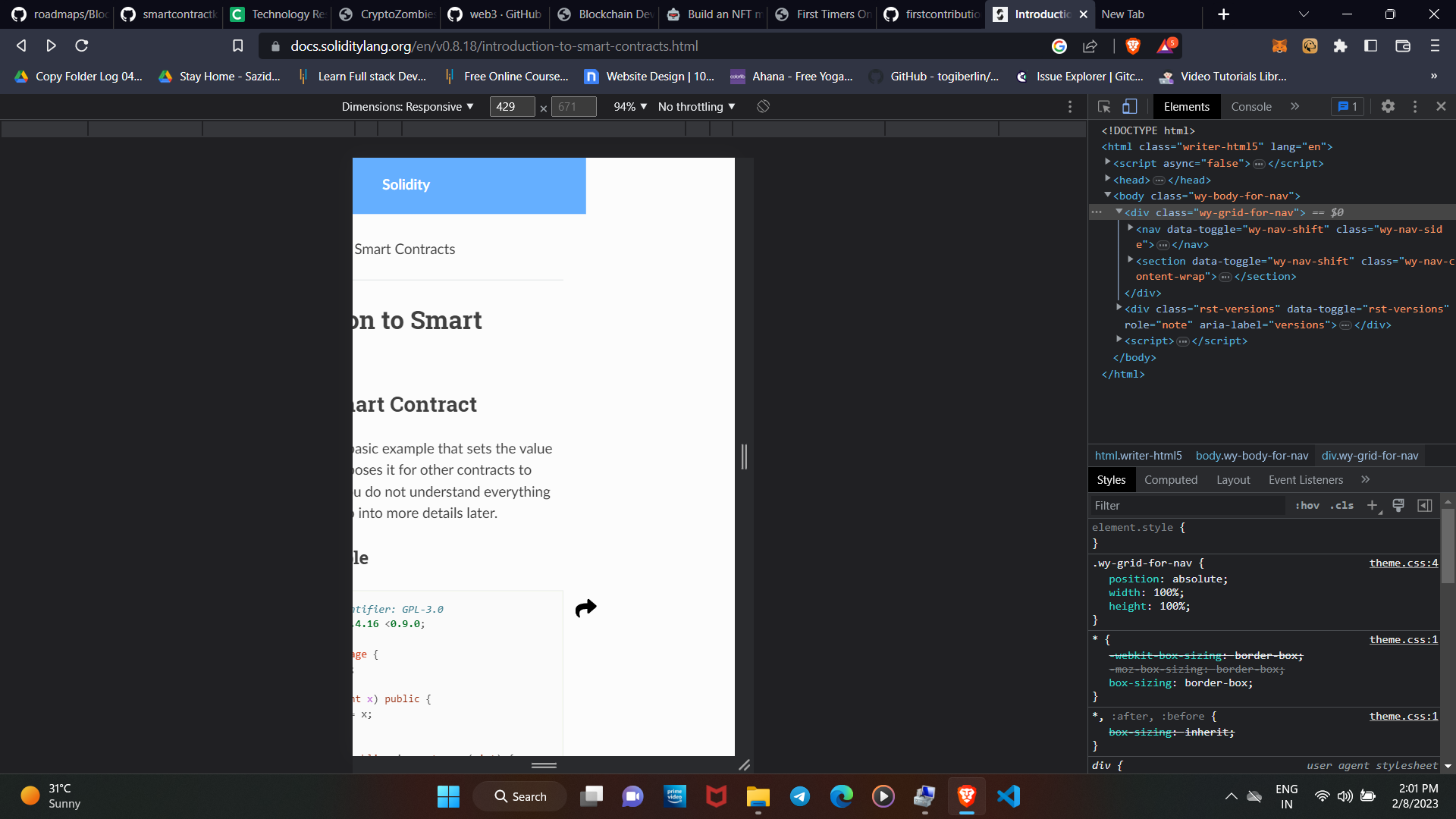Open DevTools settings gear
The image size is (1456, 819).
[1389, 106]
